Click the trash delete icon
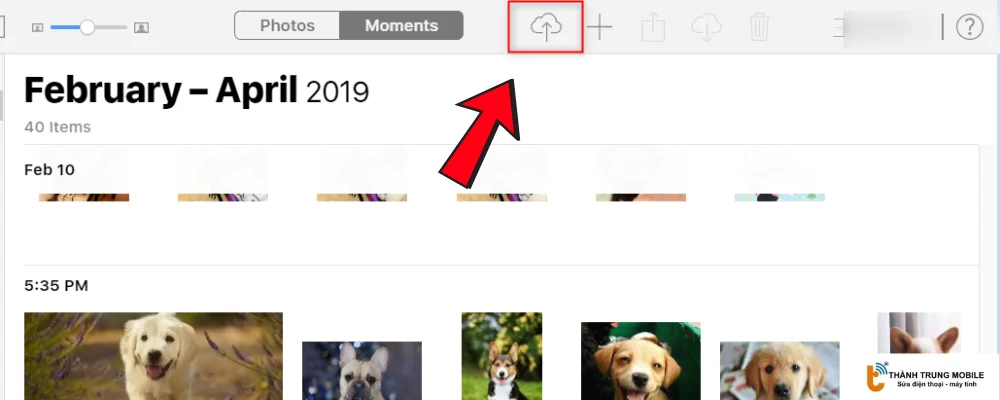Viewport: 1000px width, 400px height. pyautogui.click(x=759, y=27)
